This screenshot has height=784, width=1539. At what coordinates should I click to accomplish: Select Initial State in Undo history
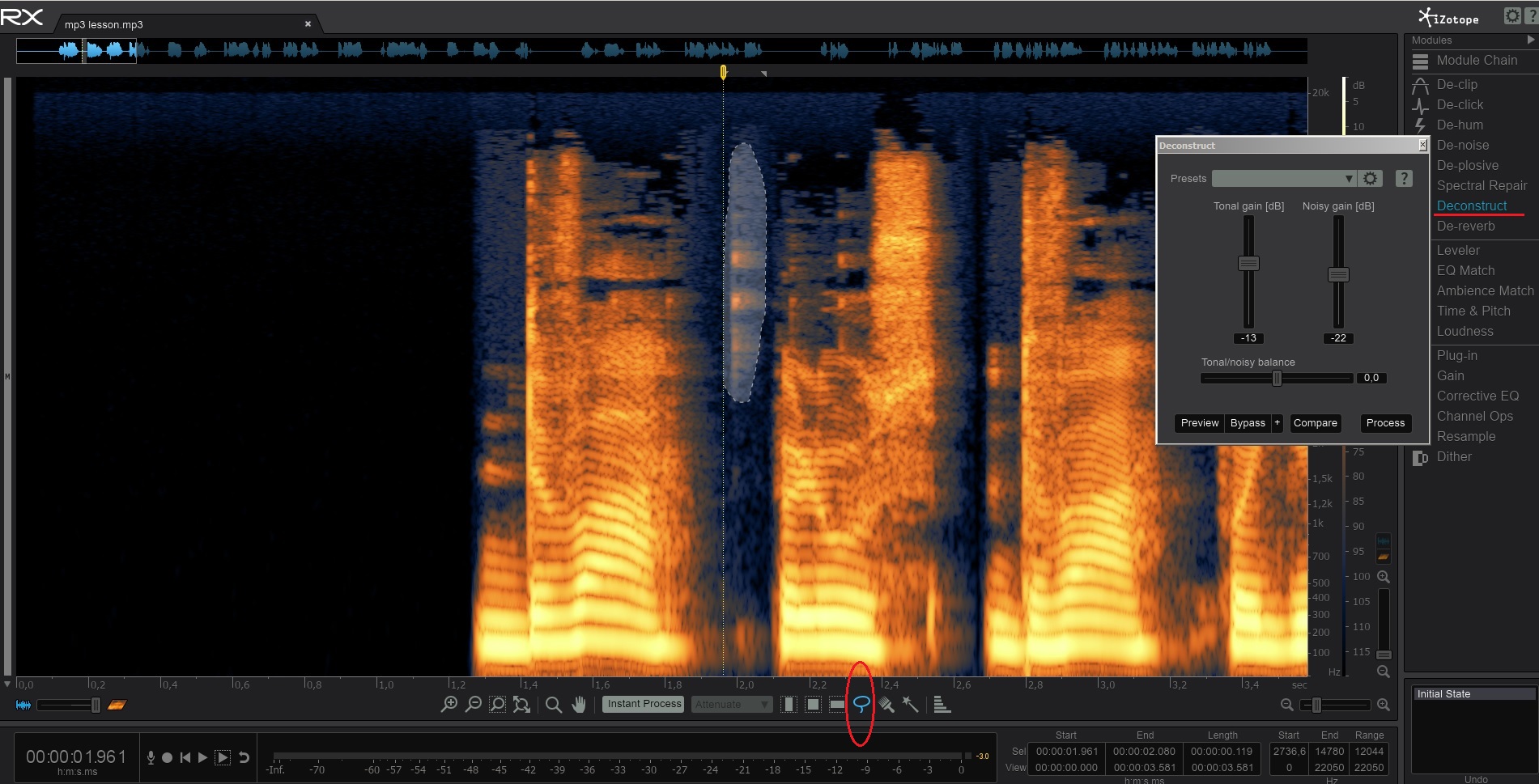[1473, 694]
